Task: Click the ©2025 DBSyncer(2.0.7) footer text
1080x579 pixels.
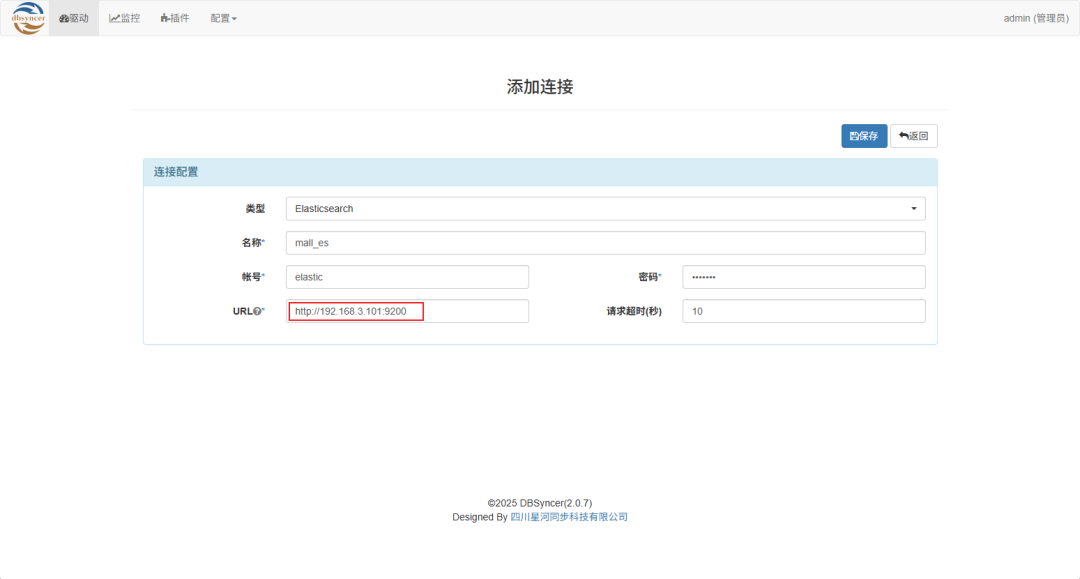Action: pyautogui.click(x=540, y=503)
